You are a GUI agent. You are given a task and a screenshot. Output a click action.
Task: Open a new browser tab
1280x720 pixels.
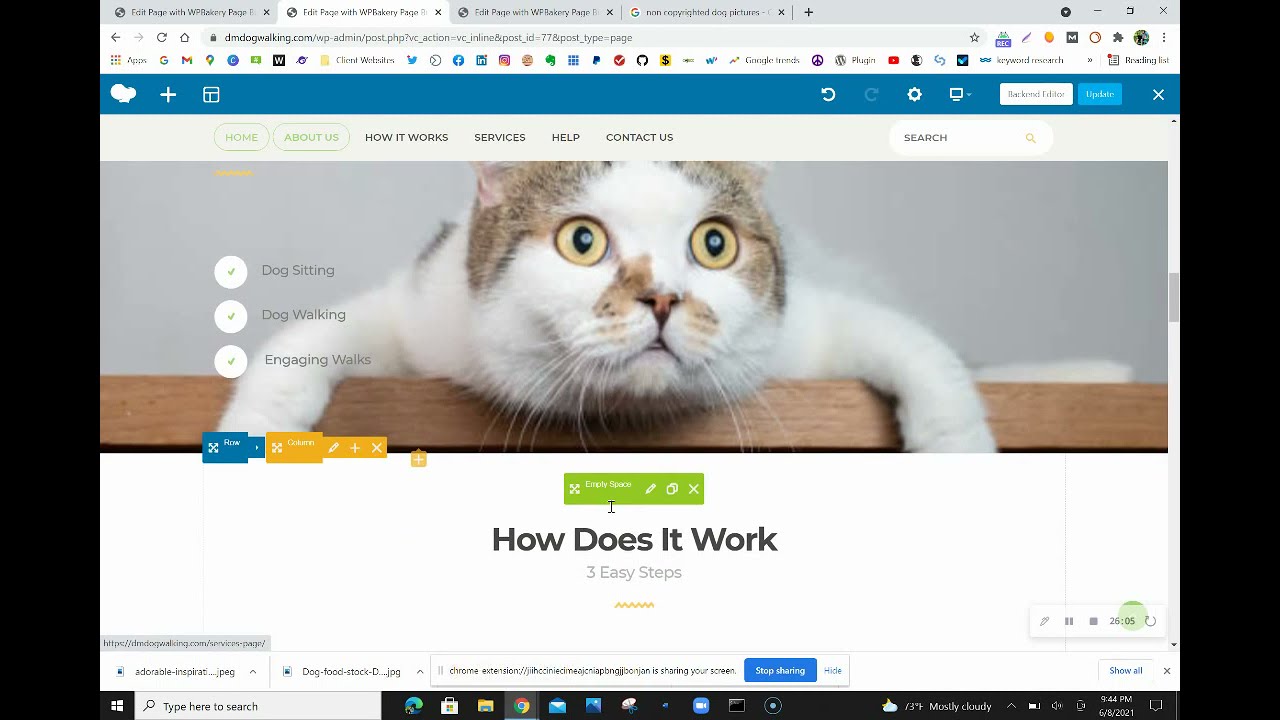[x=808, y=12]
